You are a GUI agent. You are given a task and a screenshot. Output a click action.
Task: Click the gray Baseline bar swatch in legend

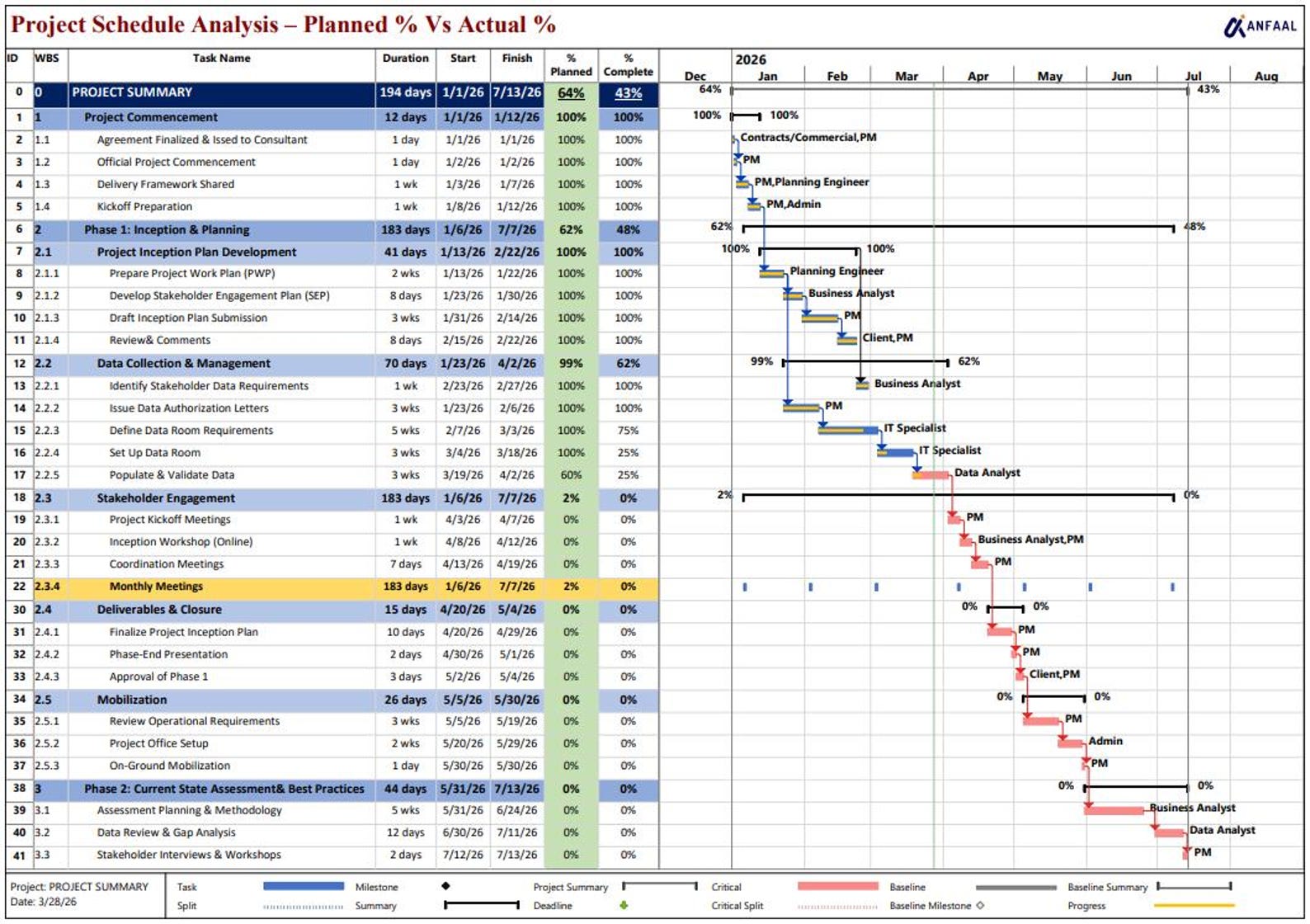[1015, 887]
